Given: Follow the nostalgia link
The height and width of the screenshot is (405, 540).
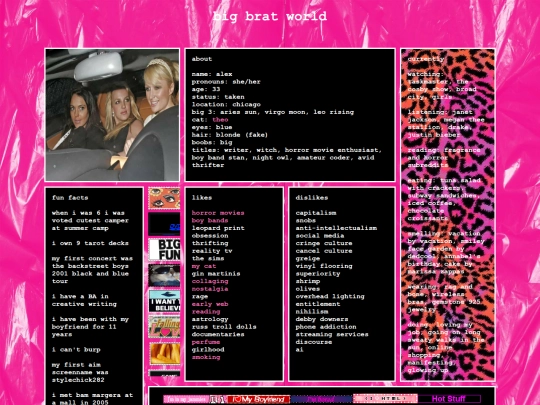Looking at the screenshot, I should coord(210,289).
